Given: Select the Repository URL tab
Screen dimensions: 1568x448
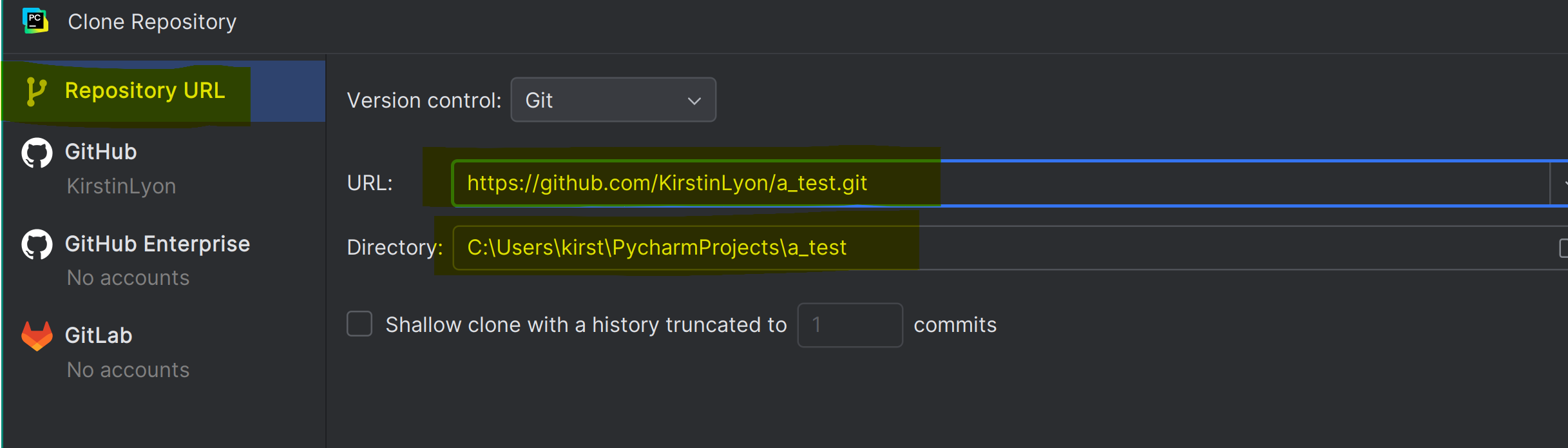Looking at the screenshot, I should click(x=164, y=91).
